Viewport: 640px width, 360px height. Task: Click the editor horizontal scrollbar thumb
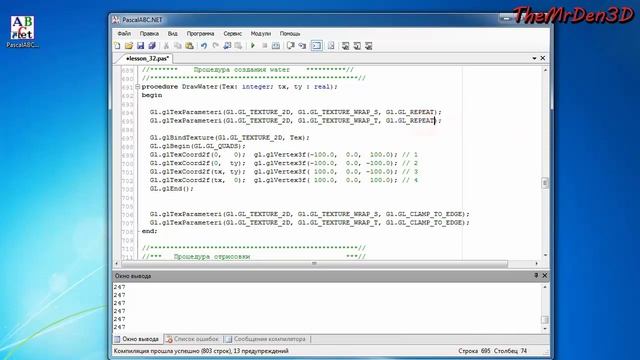314,264
